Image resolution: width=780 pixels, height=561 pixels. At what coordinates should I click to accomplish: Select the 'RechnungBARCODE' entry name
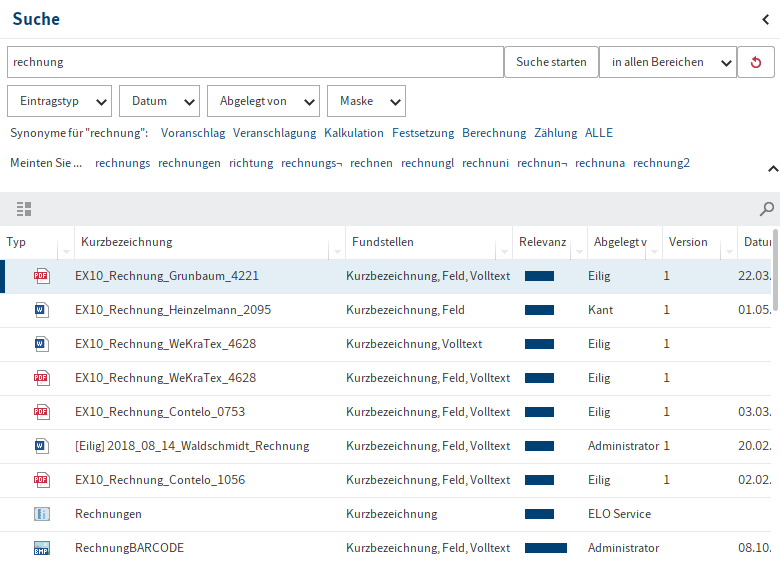point(129,548)
